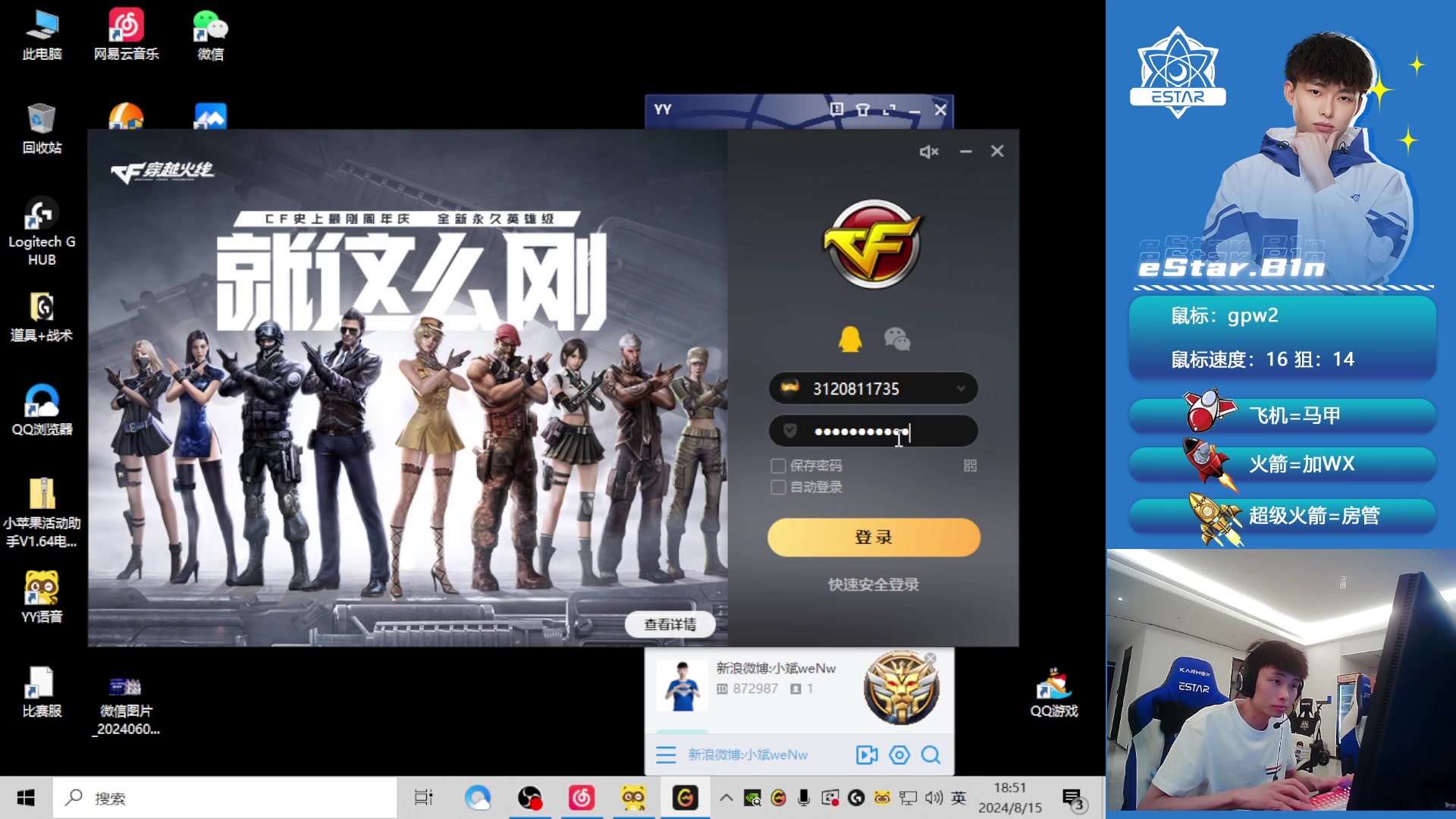Click the 查看详情 button on banner

(670, 624)
